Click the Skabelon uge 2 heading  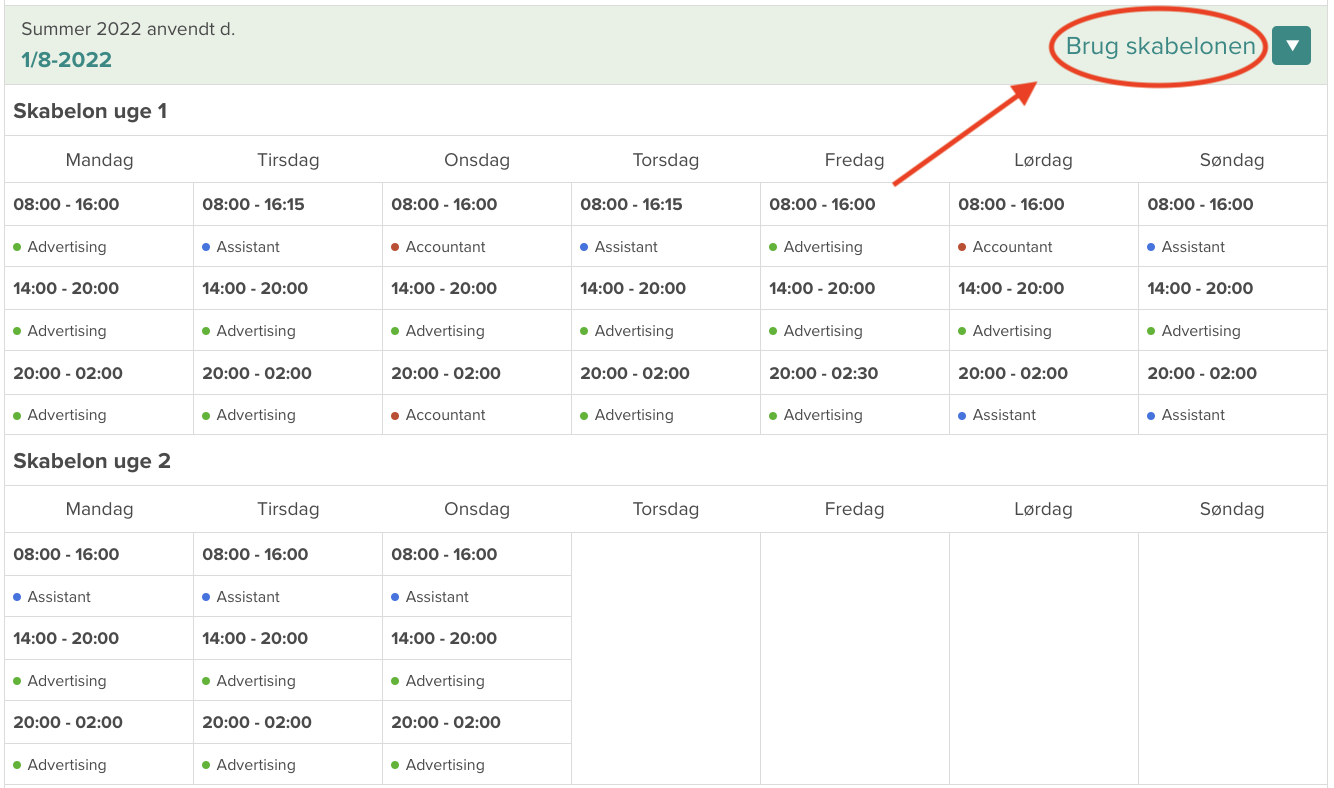92,461
